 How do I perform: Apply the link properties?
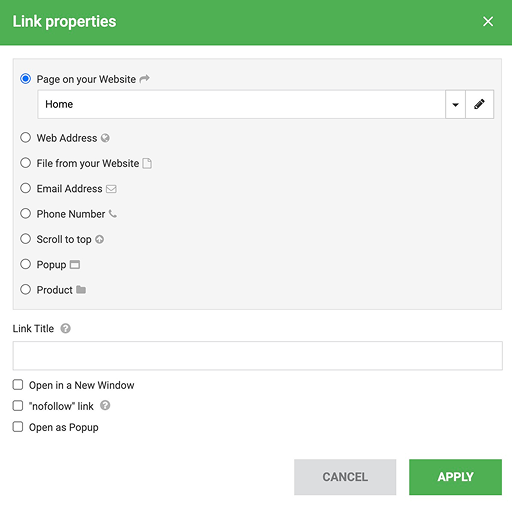tap(455, 477)
